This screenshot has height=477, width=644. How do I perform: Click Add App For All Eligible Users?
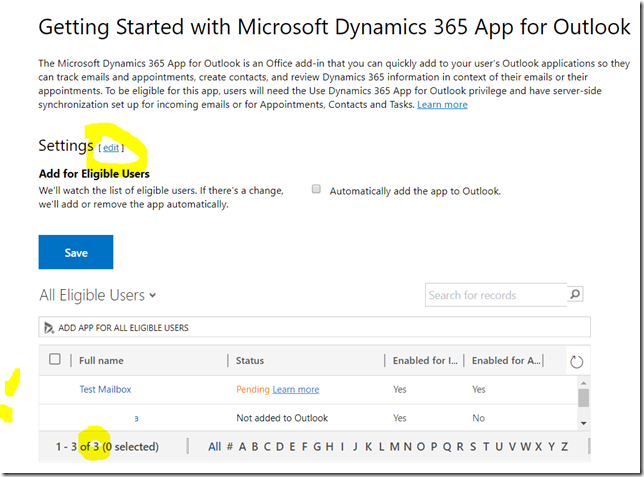click(x=123, y=328)
